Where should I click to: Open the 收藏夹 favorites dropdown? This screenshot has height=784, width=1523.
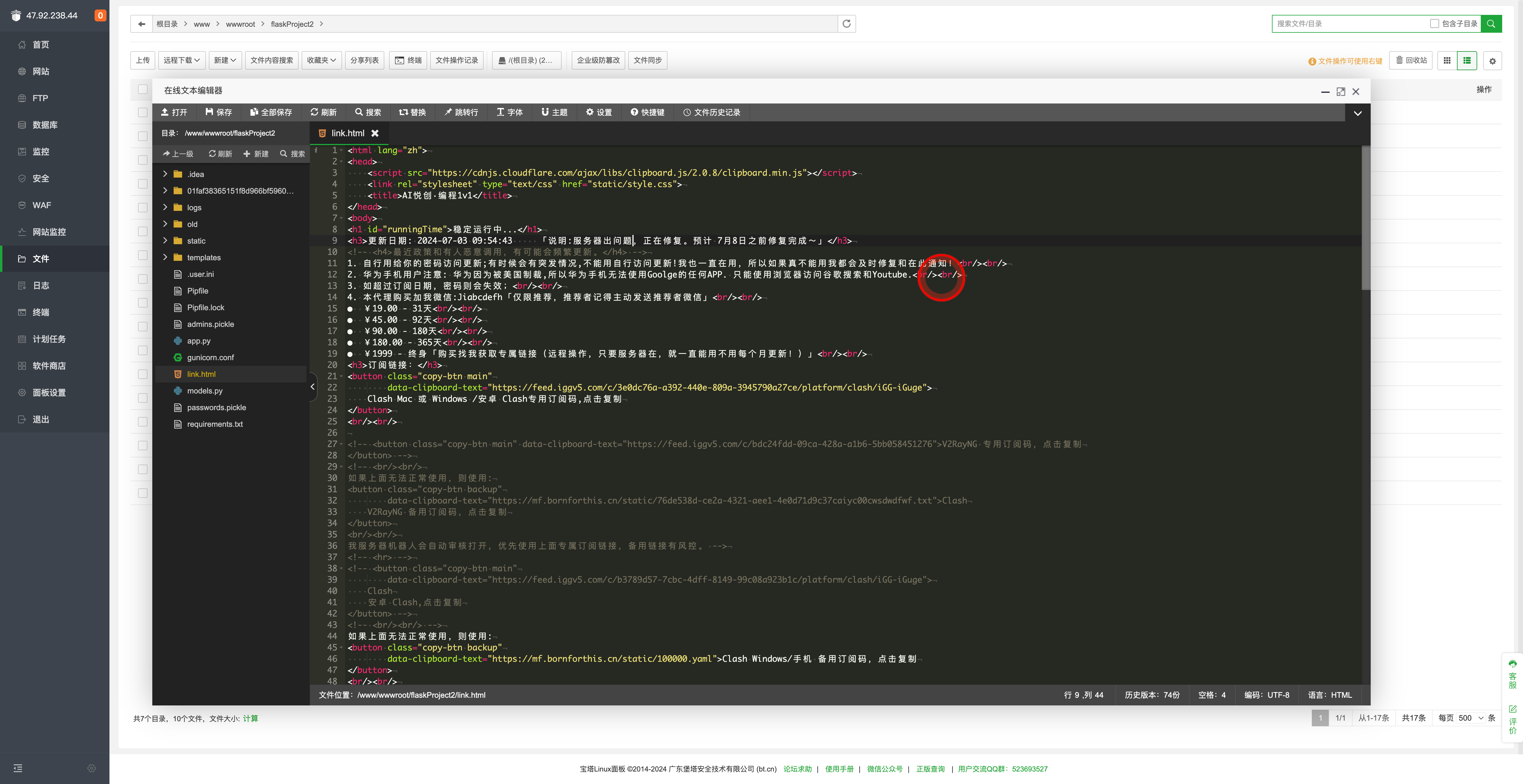tap(322, 60)
